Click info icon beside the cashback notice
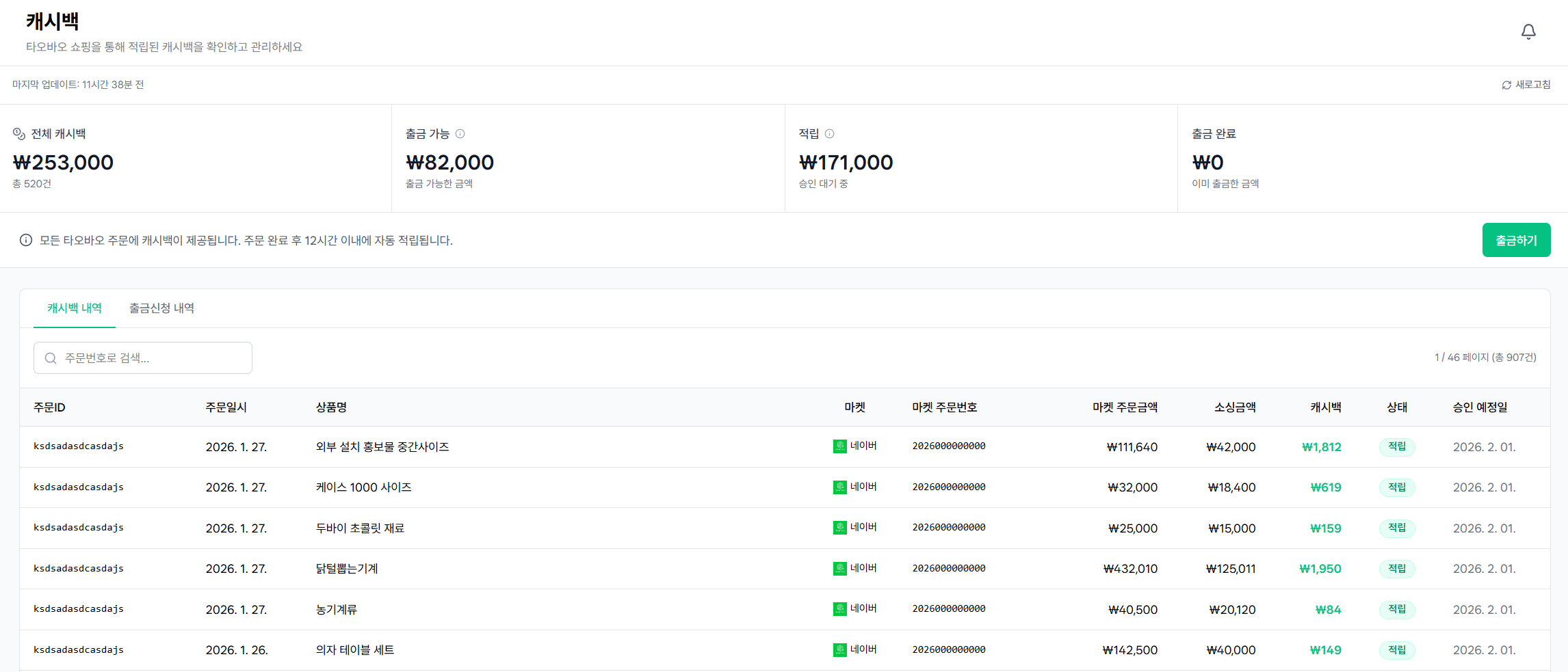The height and width of the screenshot is (672, 1568). pos(26,240)
